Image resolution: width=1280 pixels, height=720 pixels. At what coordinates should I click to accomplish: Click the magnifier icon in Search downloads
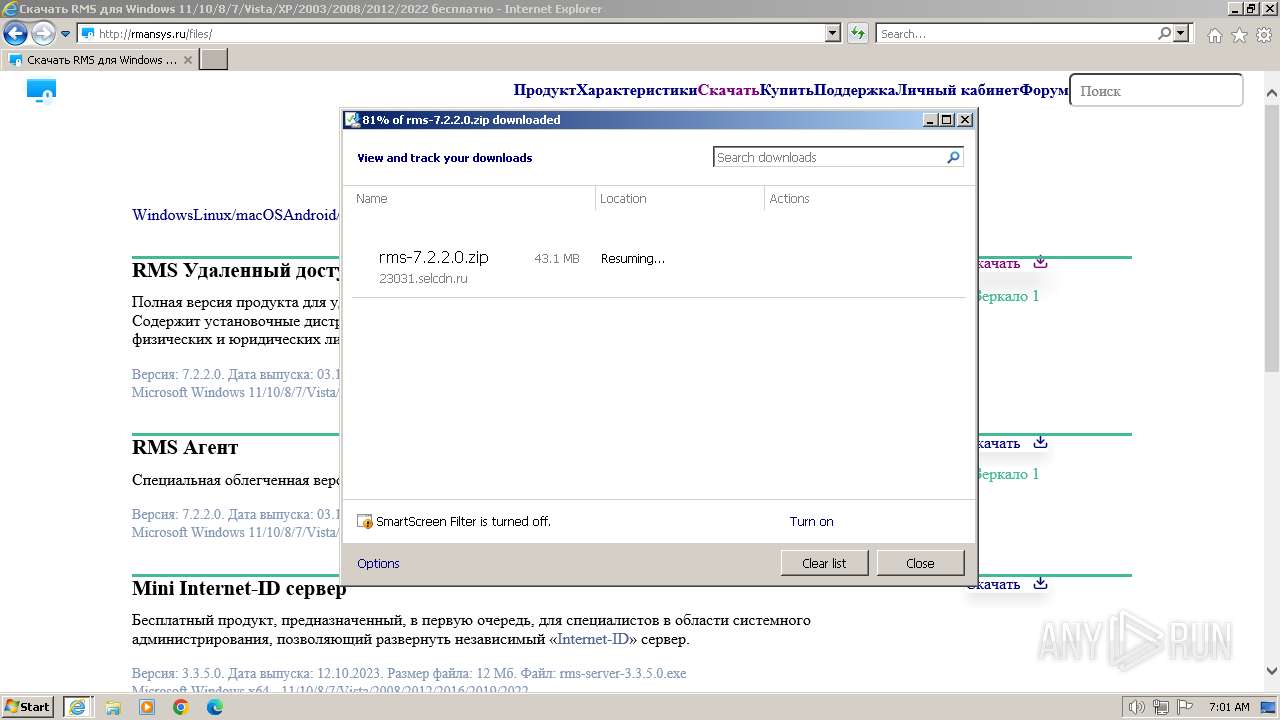(953, 157)
